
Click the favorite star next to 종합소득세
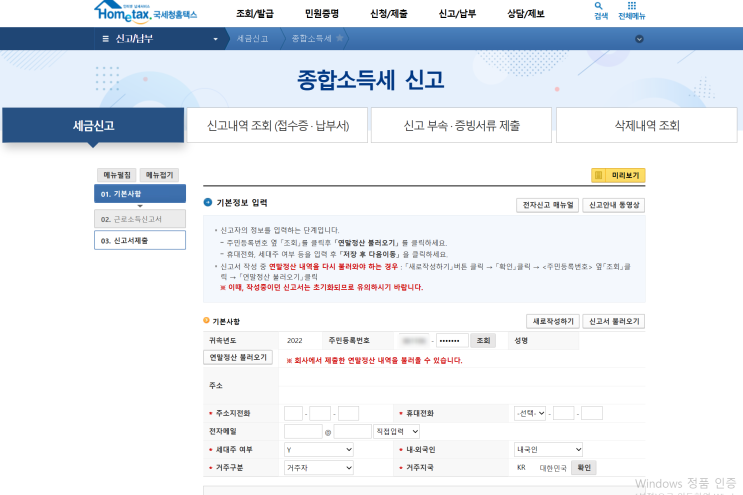340,38
